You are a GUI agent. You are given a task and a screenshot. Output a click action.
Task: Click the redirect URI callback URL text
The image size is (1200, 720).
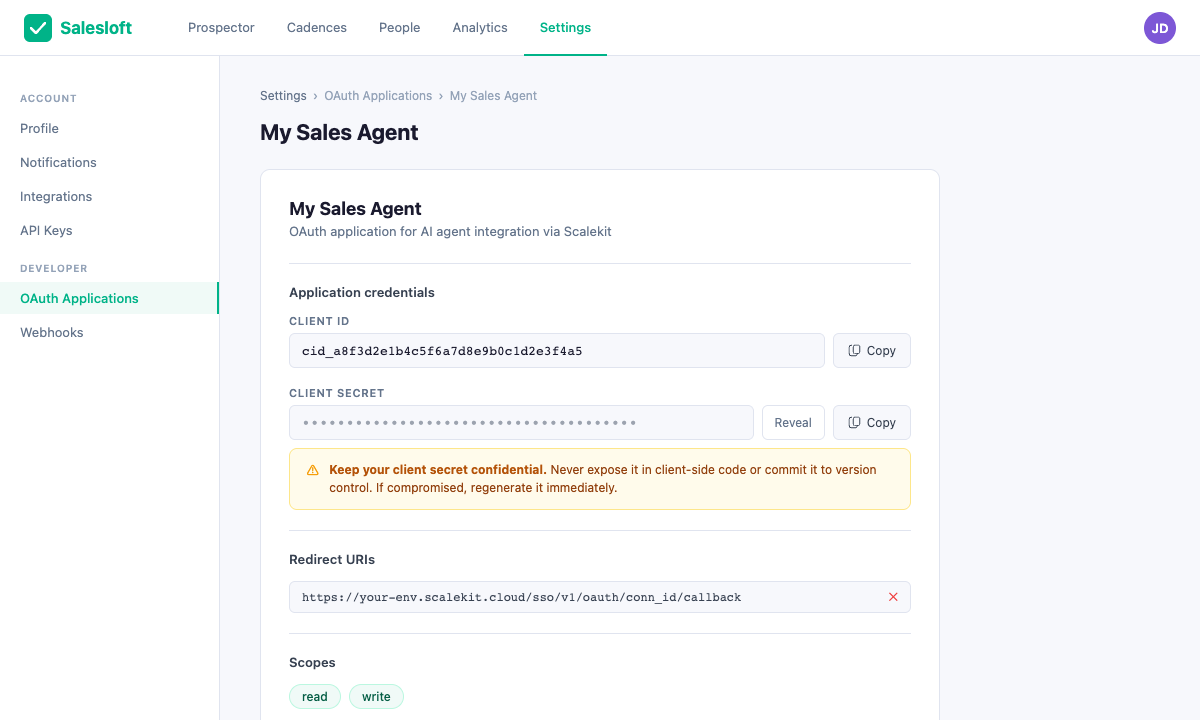[522, 597]
